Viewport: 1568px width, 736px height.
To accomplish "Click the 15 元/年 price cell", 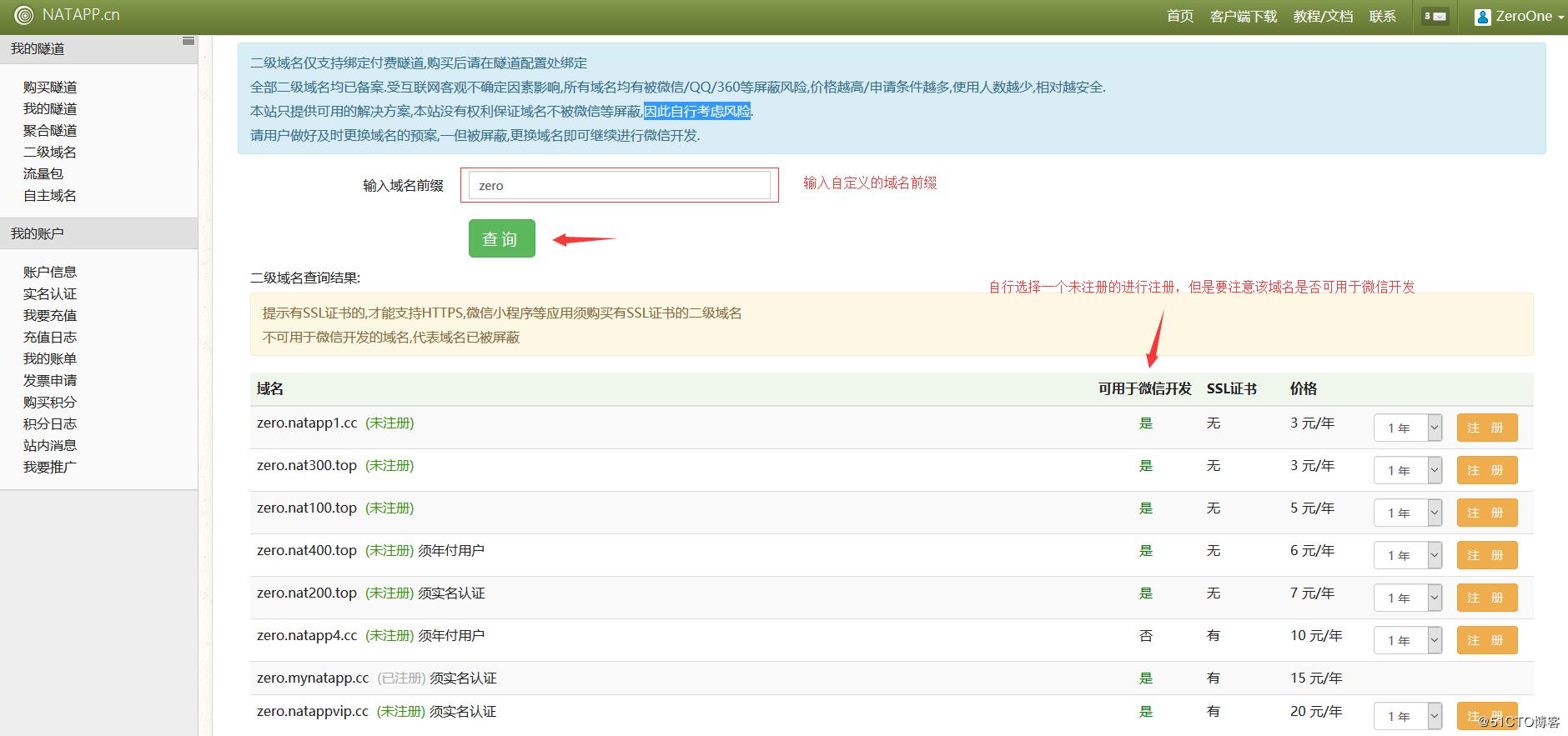I will tap(1316, 678).
